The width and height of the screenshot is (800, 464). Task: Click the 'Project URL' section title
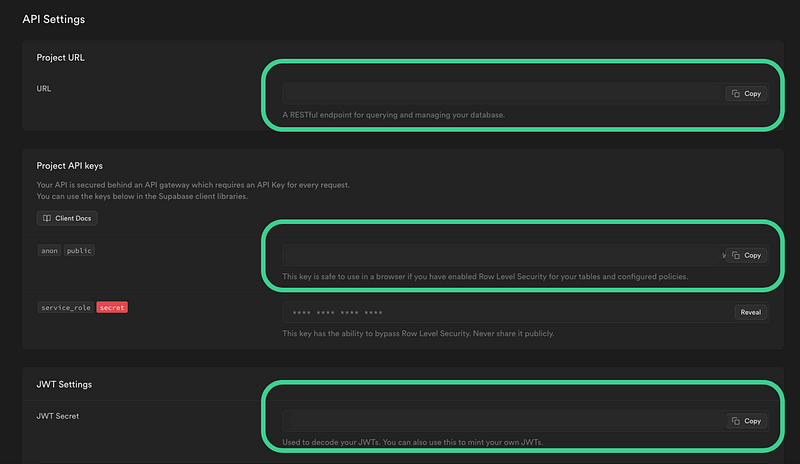[x=60, y=58]
